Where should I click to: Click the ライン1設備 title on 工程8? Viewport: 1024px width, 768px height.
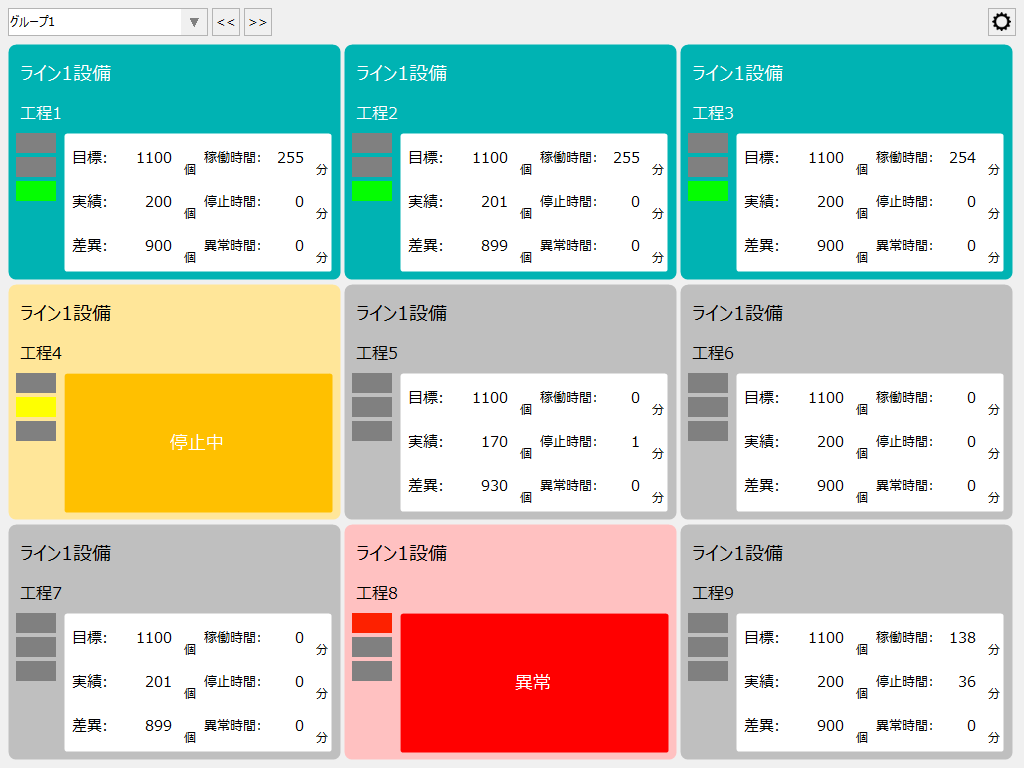tap(402, 553)
